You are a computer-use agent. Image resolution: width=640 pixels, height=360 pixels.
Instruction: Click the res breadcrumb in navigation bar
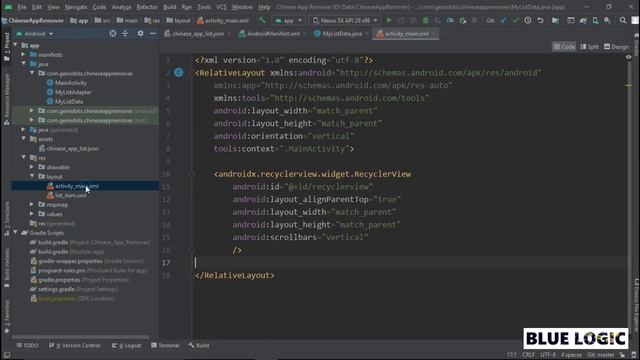click(152, 20)
